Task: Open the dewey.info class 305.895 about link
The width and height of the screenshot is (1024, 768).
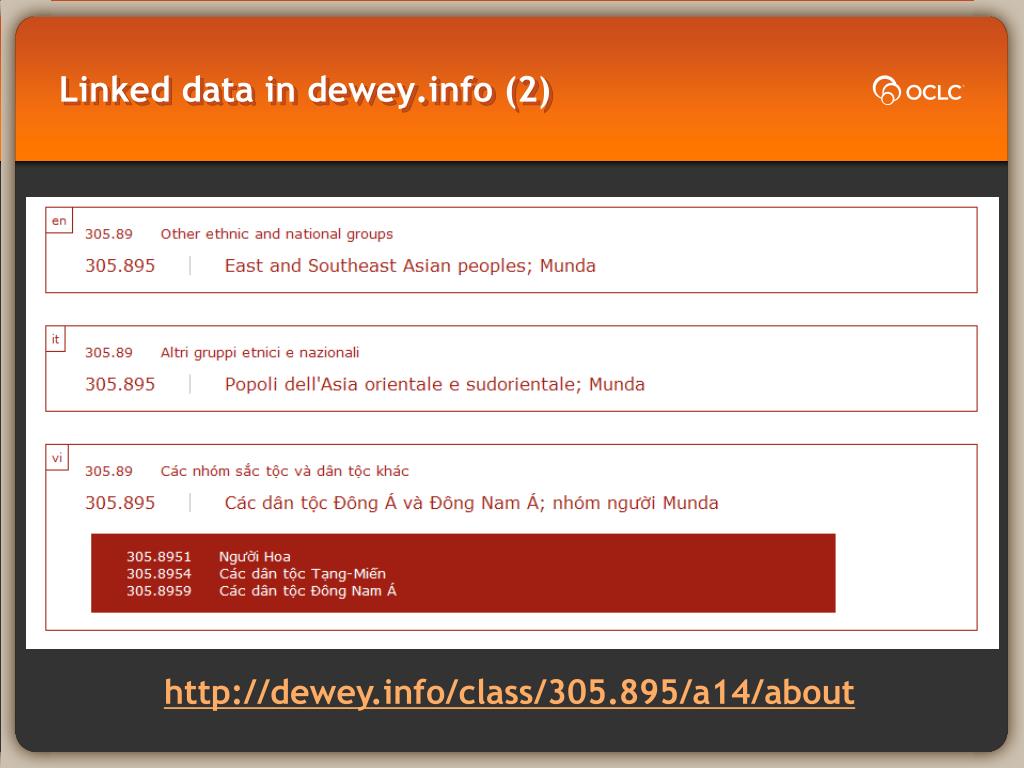Action: [509, 693]
